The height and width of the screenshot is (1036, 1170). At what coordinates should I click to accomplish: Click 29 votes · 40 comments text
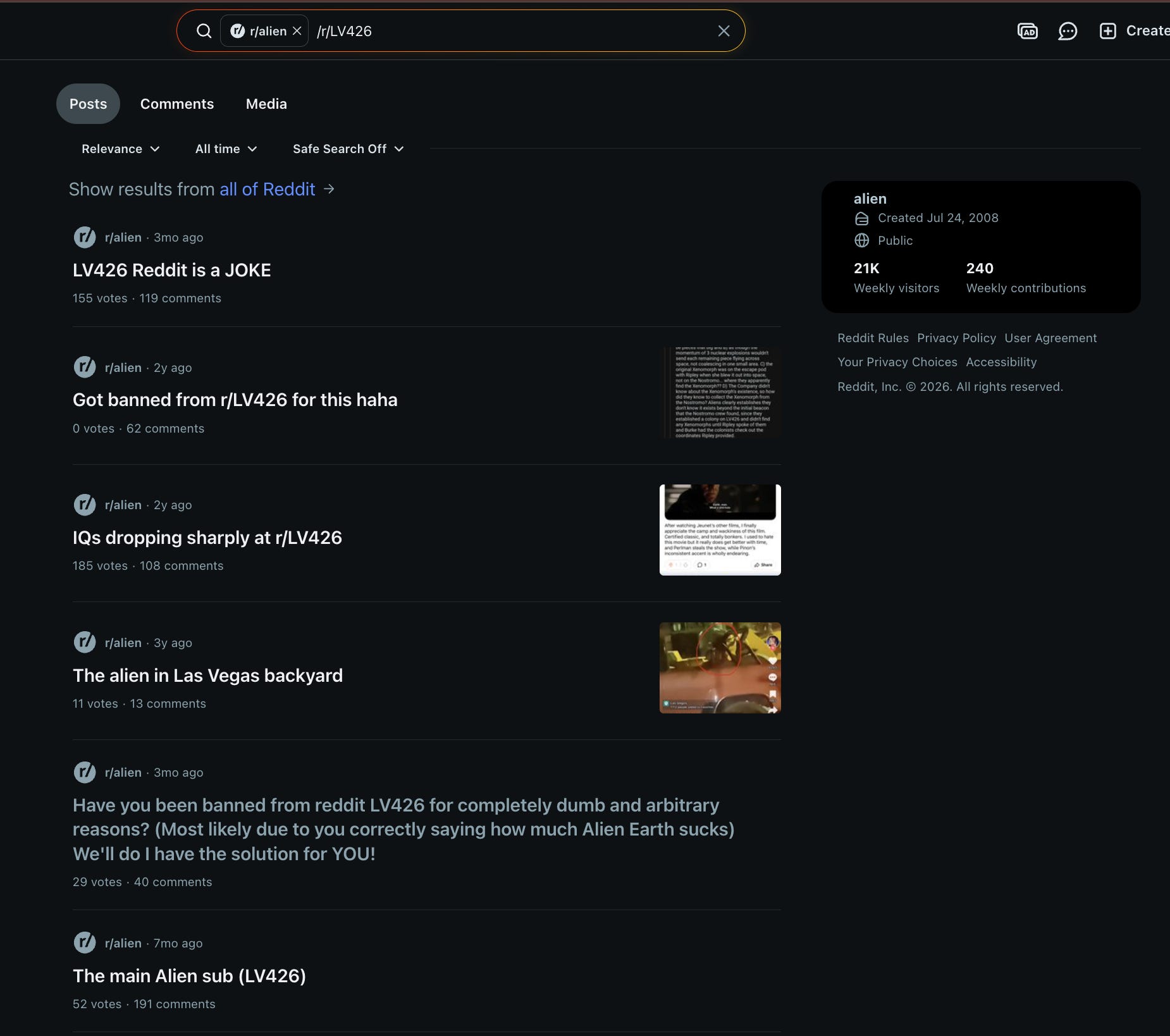[142, 882]
